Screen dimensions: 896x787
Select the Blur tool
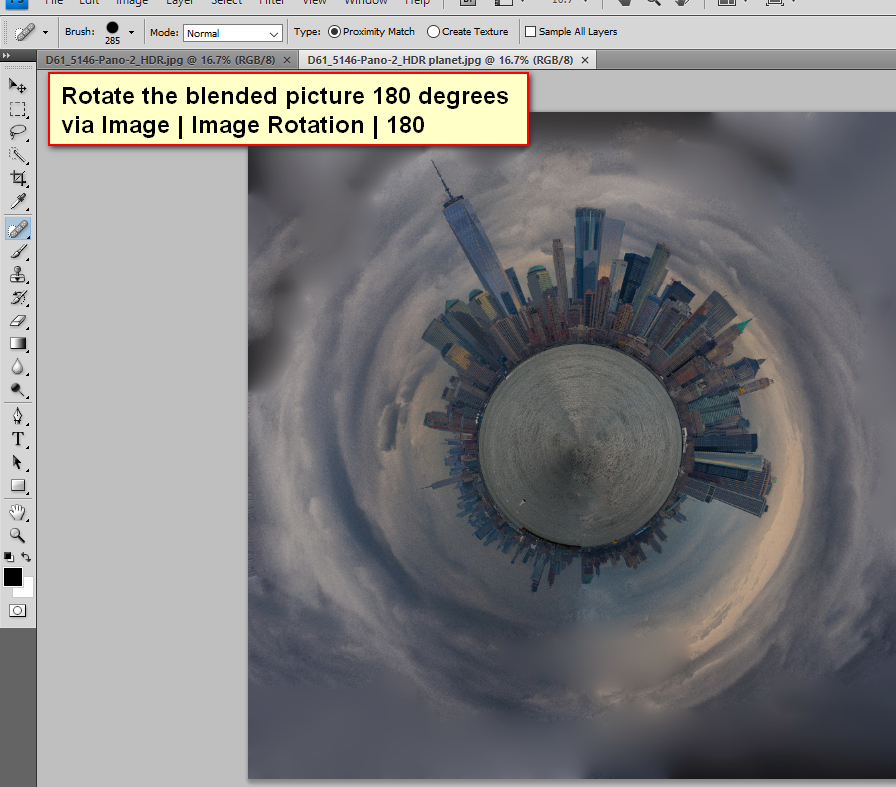[18, 366]
